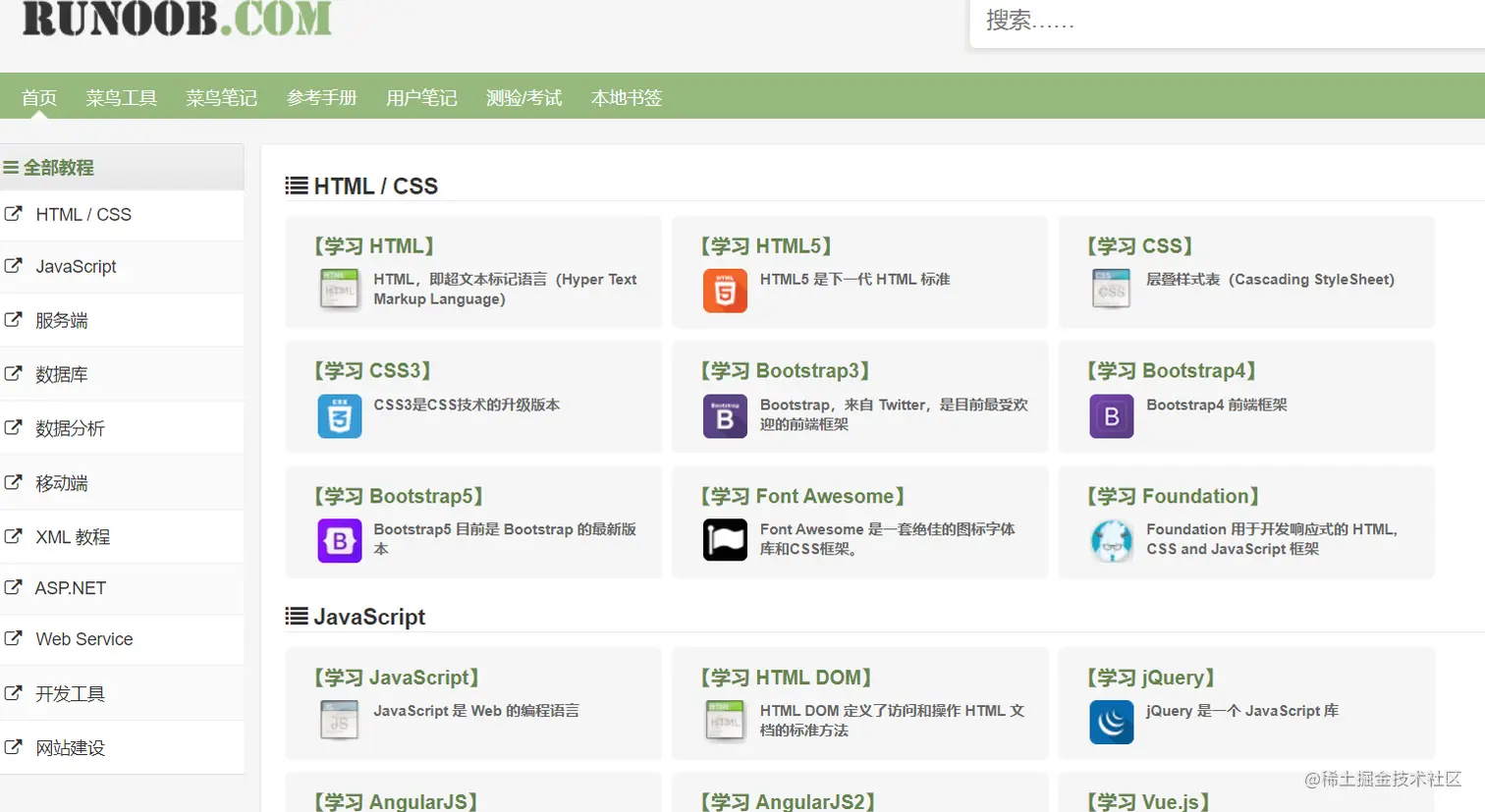Open the 【学习 JavaScript】 tutorial title

click(397, 678)
